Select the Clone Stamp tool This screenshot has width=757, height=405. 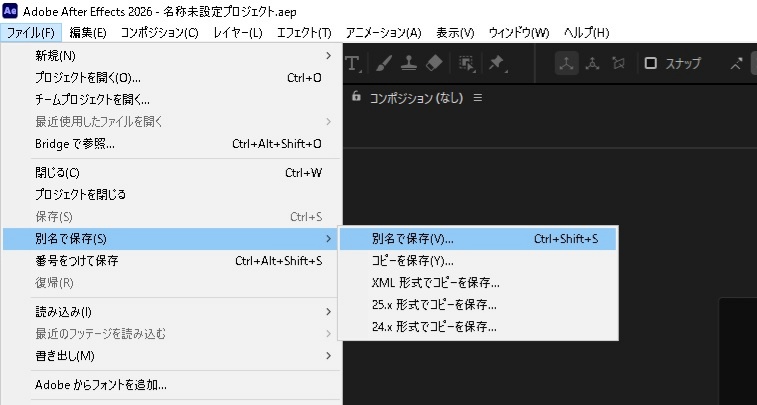[x=409, y=63]
